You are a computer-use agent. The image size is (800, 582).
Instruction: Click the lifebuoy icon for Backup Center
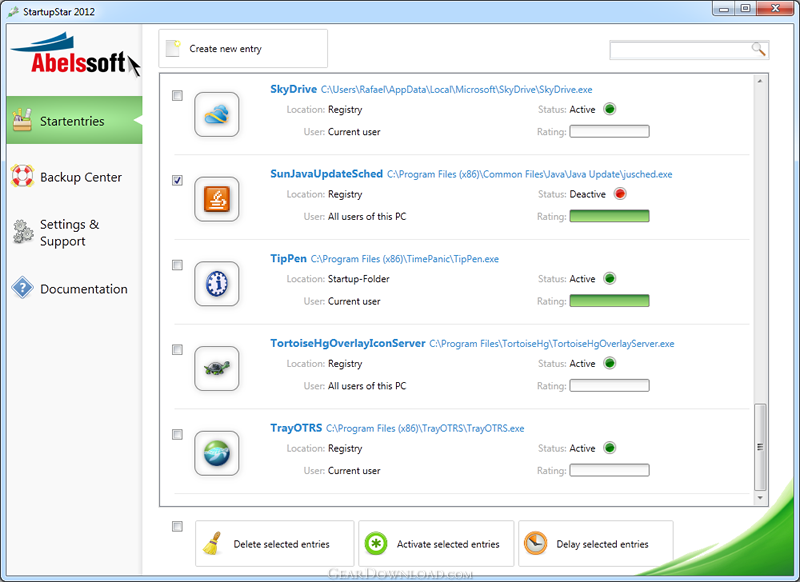coord(22,175)
